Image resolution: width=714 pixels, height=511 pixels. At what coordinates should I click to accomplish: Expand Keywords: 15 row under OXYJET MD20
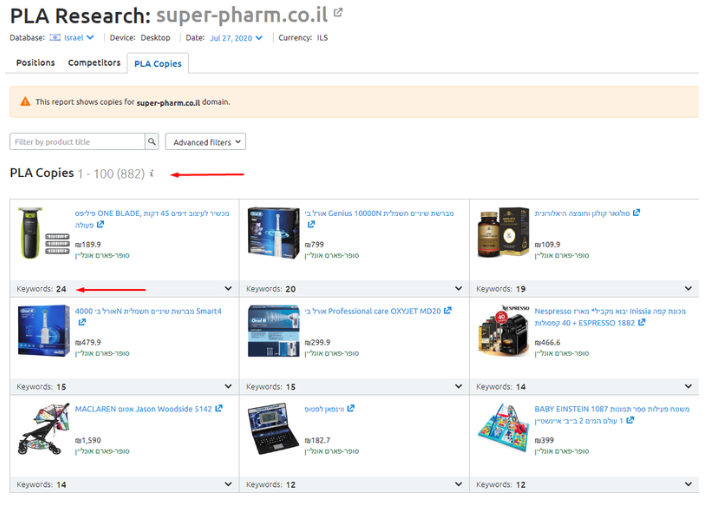point(459,386)
